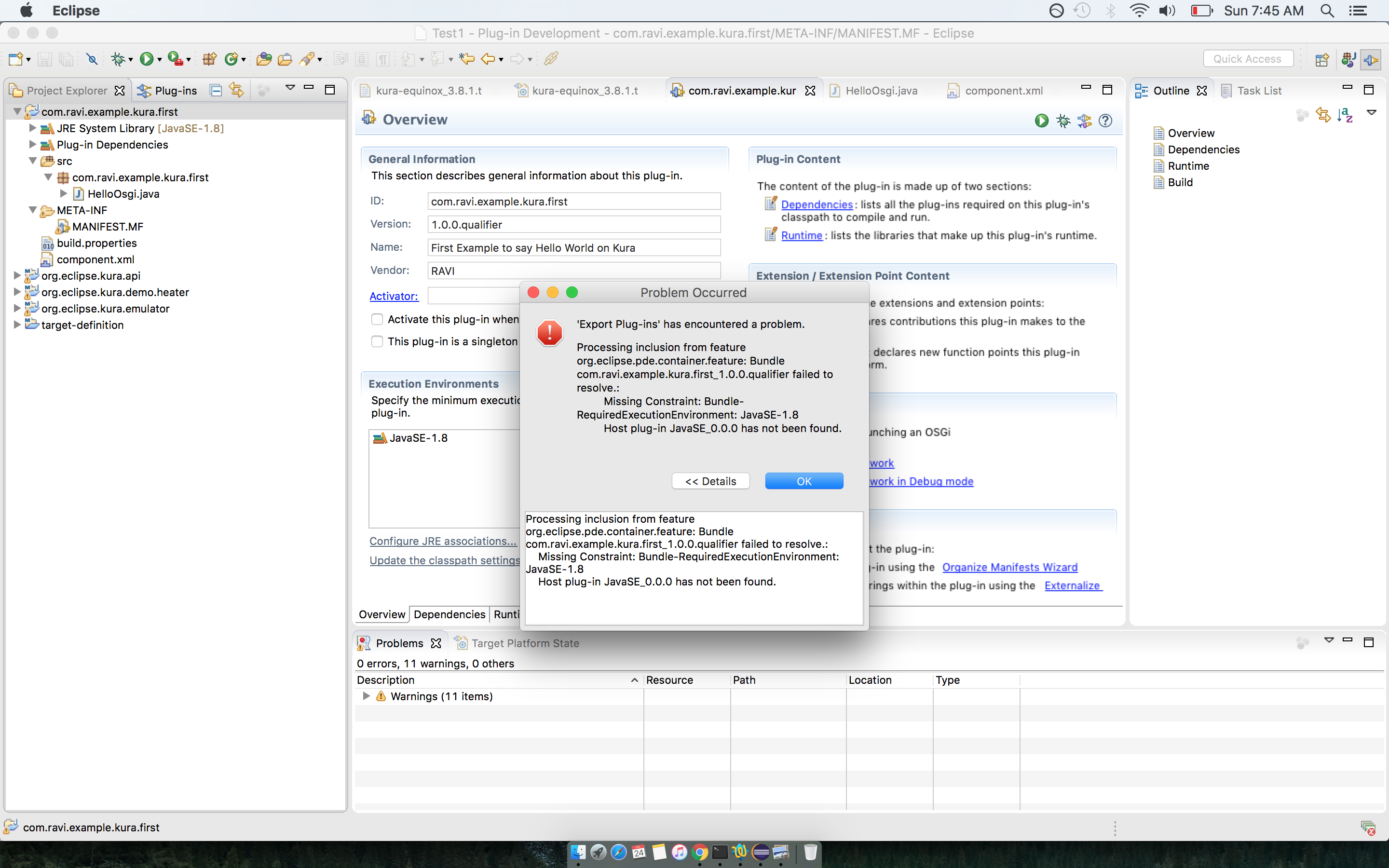Viewport: 1389px width, 868px height.
Task: Collapse the META-INF folder node
Action: point(33,210)
